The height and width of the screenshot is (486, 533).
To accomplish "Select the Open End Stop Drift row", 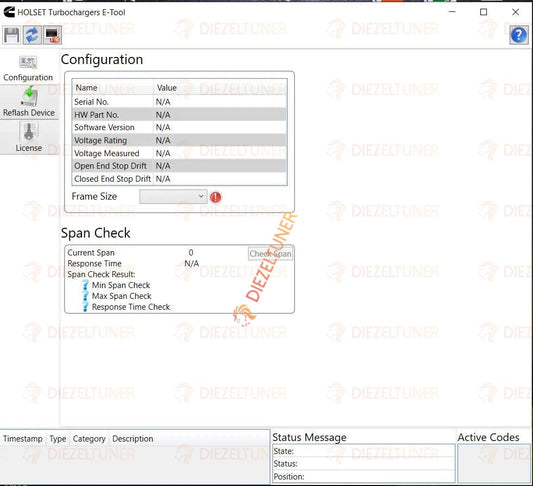I will (x=179, y=166).
